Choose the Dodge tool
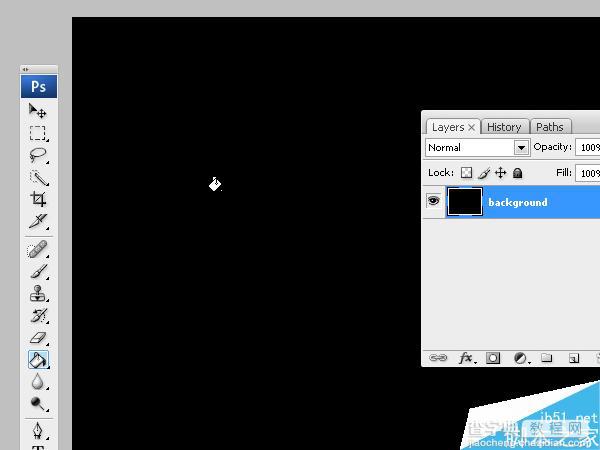This screenshot has height=450, width=600. [x=38, y=403]
